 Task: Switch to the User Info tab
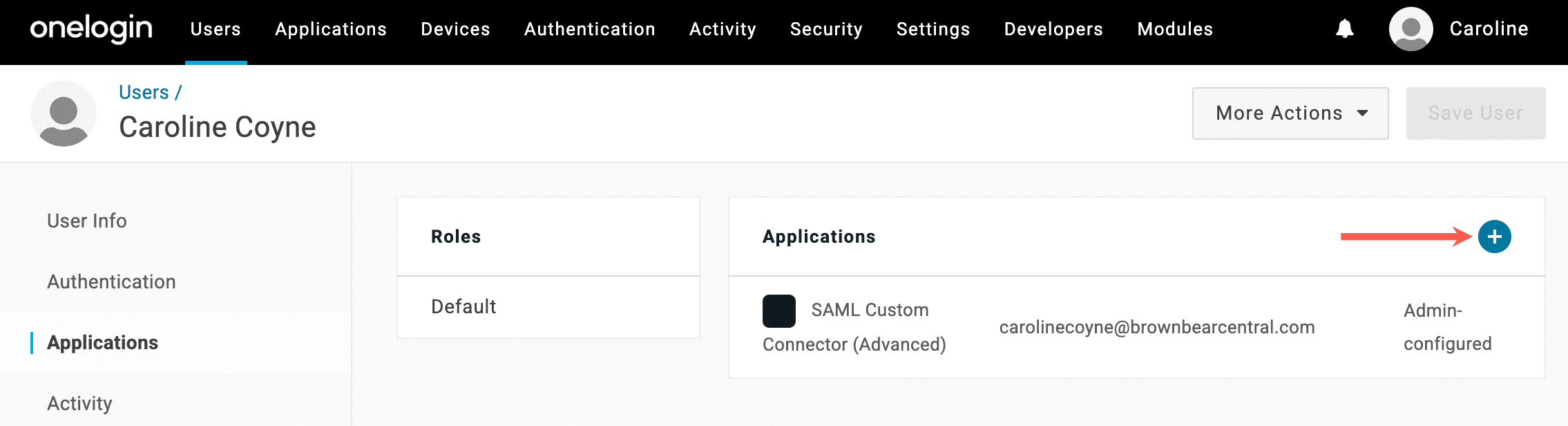87,221
